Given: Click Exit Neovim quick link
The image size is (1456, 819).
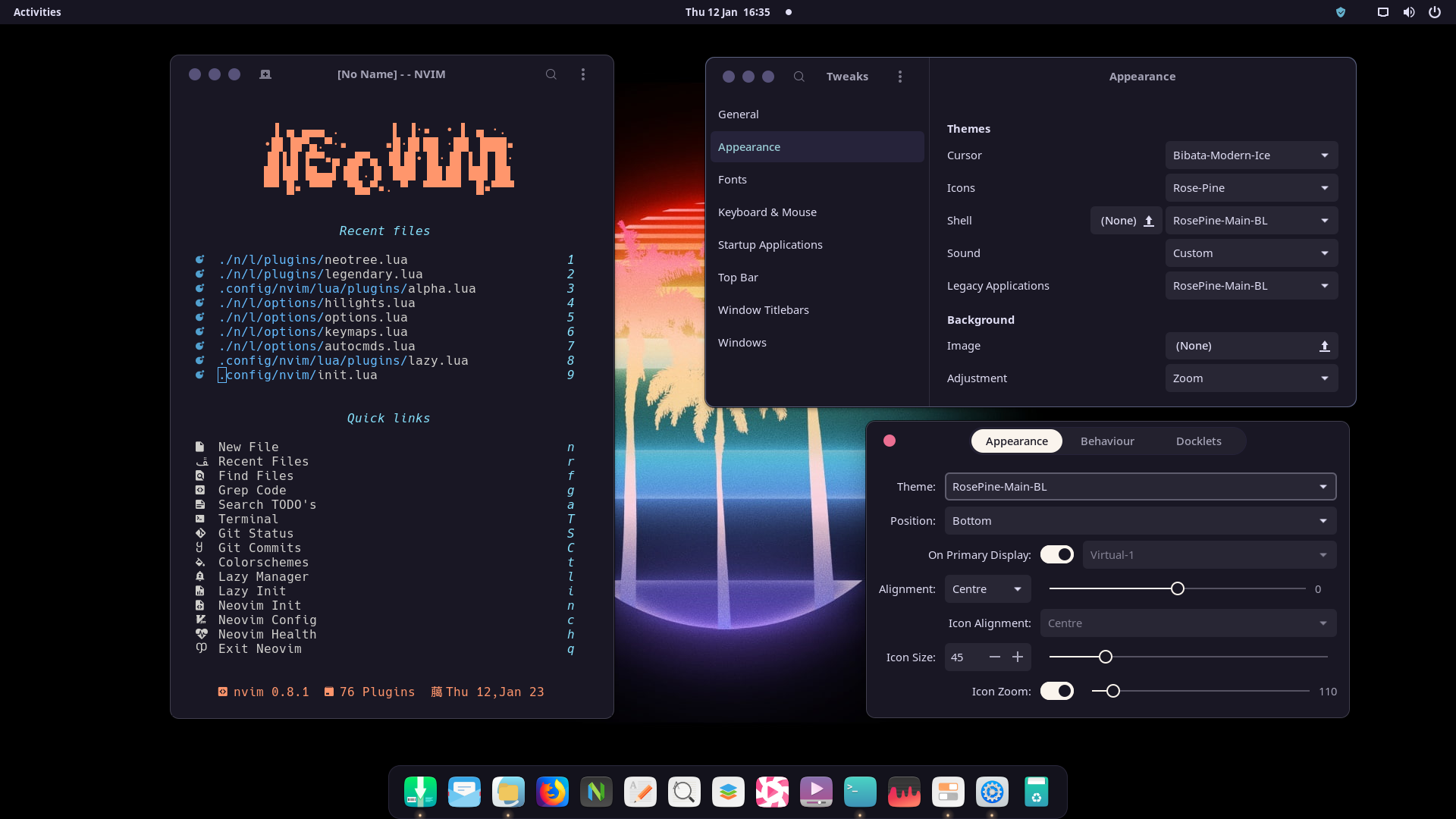Looking at the screenshot, I should (259, 649).
